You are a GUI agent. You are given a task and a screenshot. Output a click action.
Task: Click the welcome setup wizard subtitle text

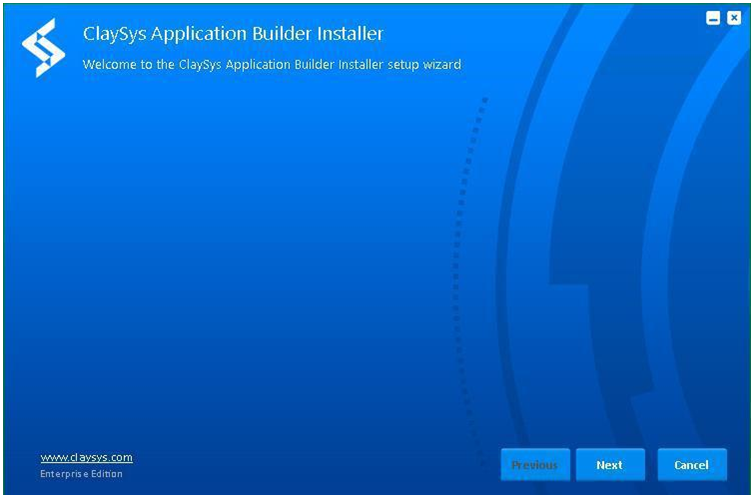coord(272,64)
